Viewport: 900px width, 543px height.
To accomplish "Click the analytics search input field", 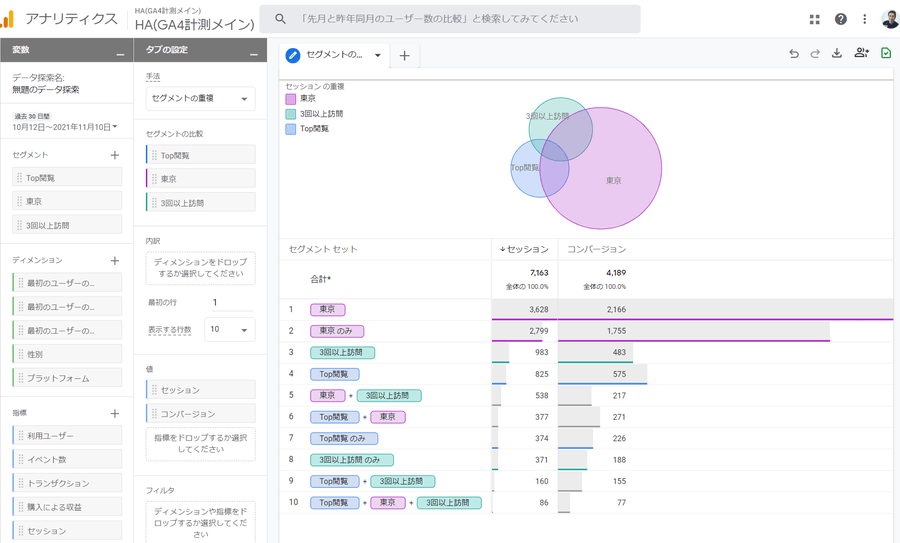I will tap(450, 19).
